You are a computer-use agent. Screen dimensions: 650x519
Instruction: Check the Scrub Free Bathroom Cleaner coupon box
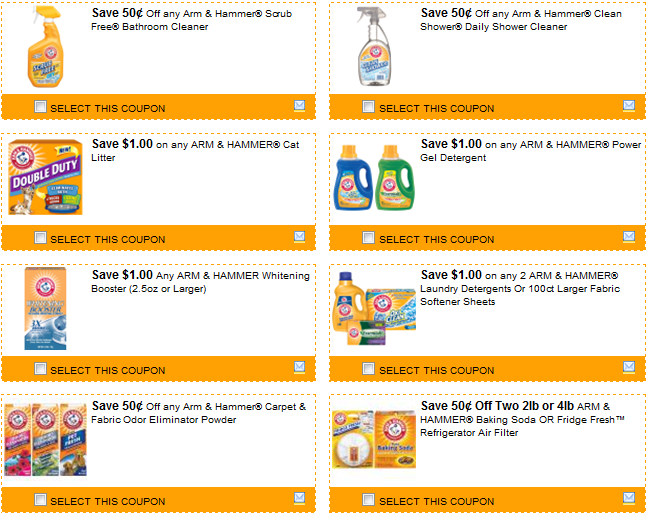click(x=40, y=107)
